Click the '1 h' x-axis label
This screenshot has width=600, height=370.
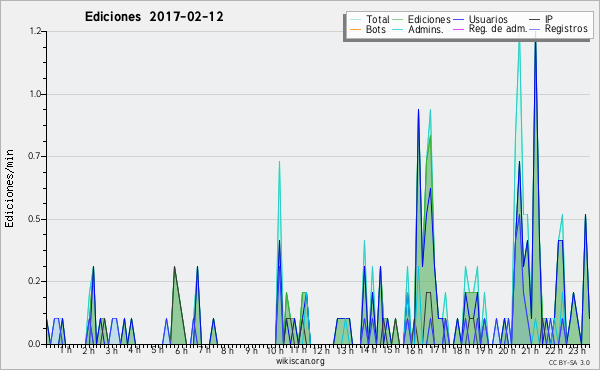(x=65, y=350)
